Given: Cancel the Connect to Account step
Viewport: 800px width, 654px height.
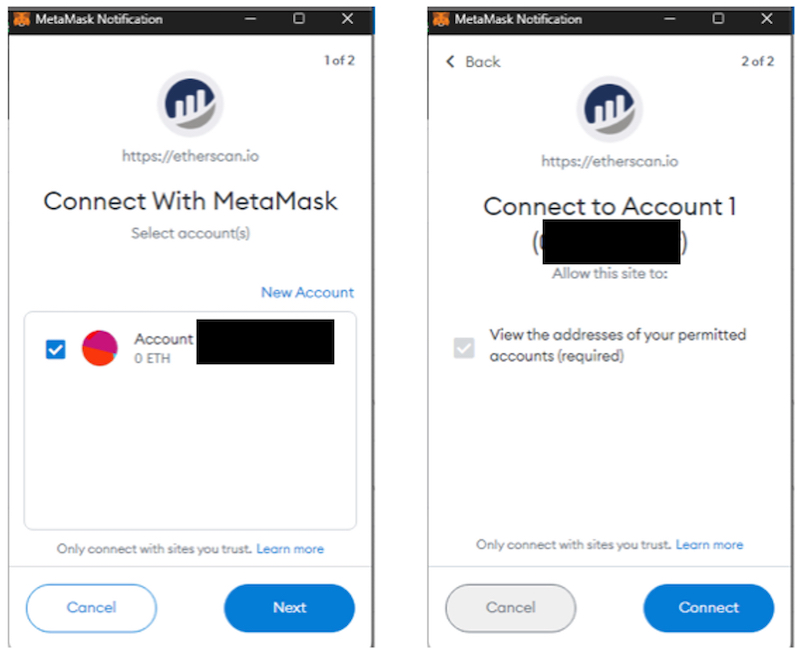Looking at the screenshot, I should [510, 607].
